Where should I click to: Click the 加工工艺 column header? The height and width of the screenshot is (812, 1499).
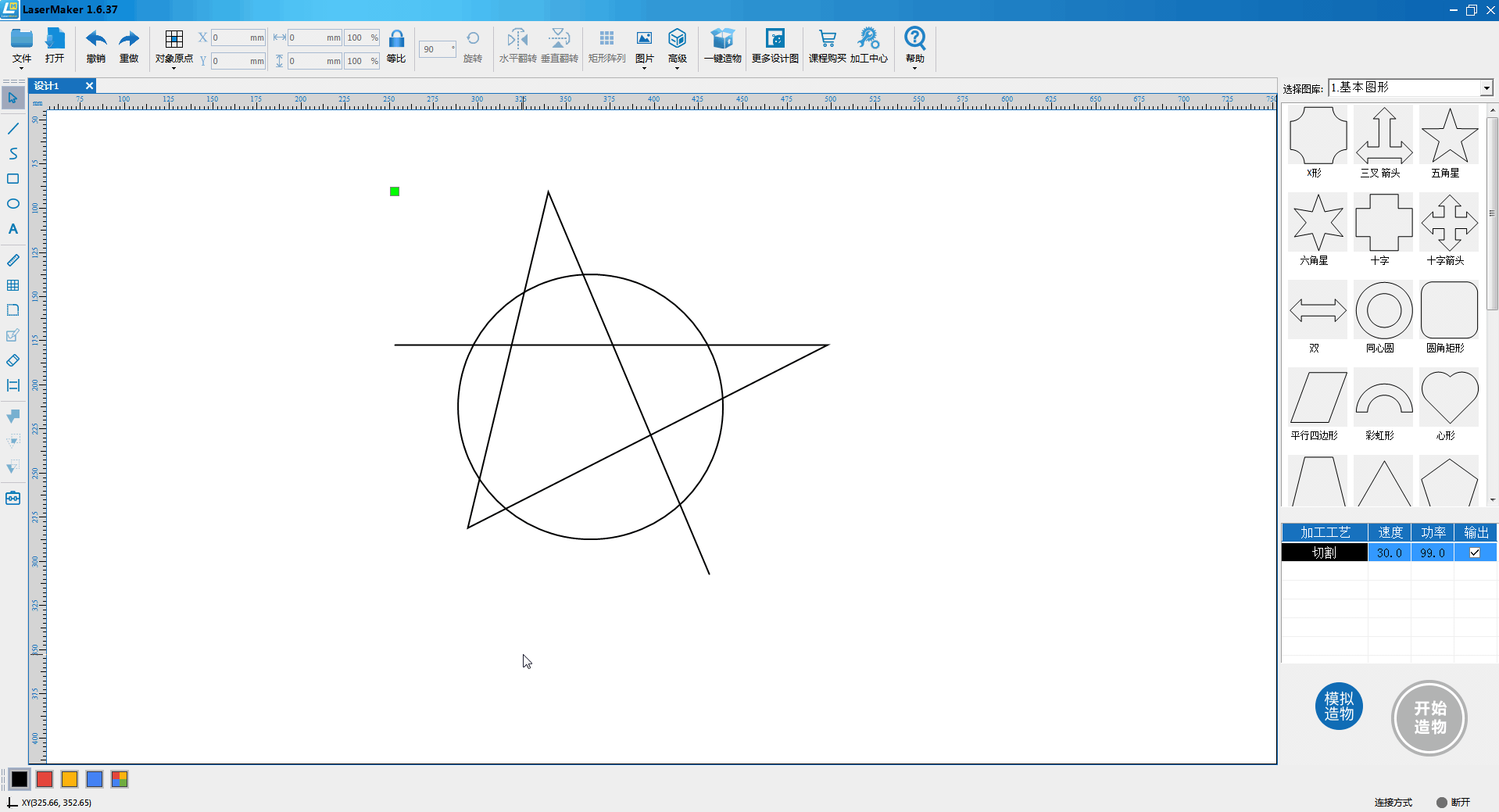click(x=1325, y=532)
